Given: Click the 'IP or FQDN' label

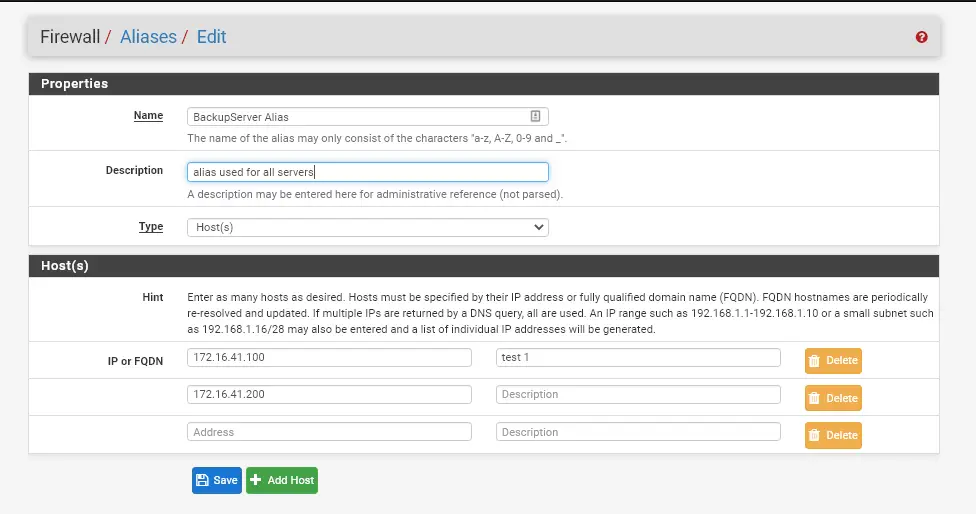Looking at the screenshot, I should pyautogui.click(x=135, y=361).
